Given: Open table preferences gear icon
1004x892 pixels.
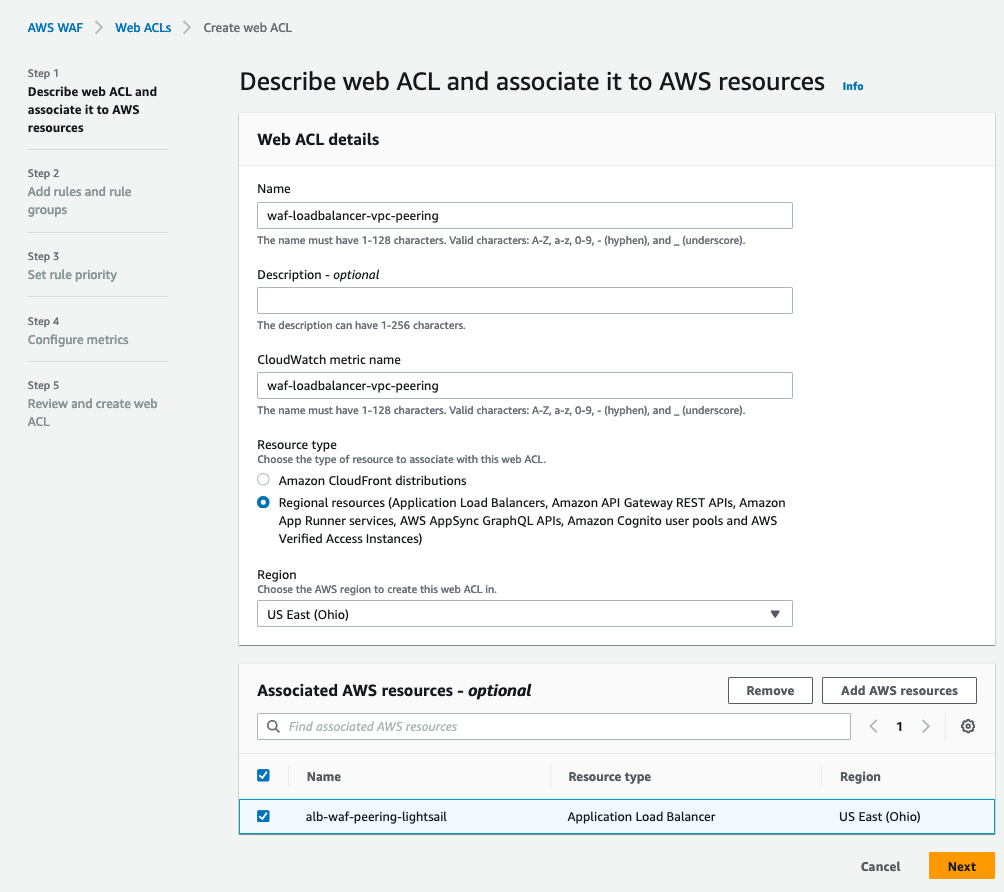Looking at the screenshot, I should (x=967, y=727).
